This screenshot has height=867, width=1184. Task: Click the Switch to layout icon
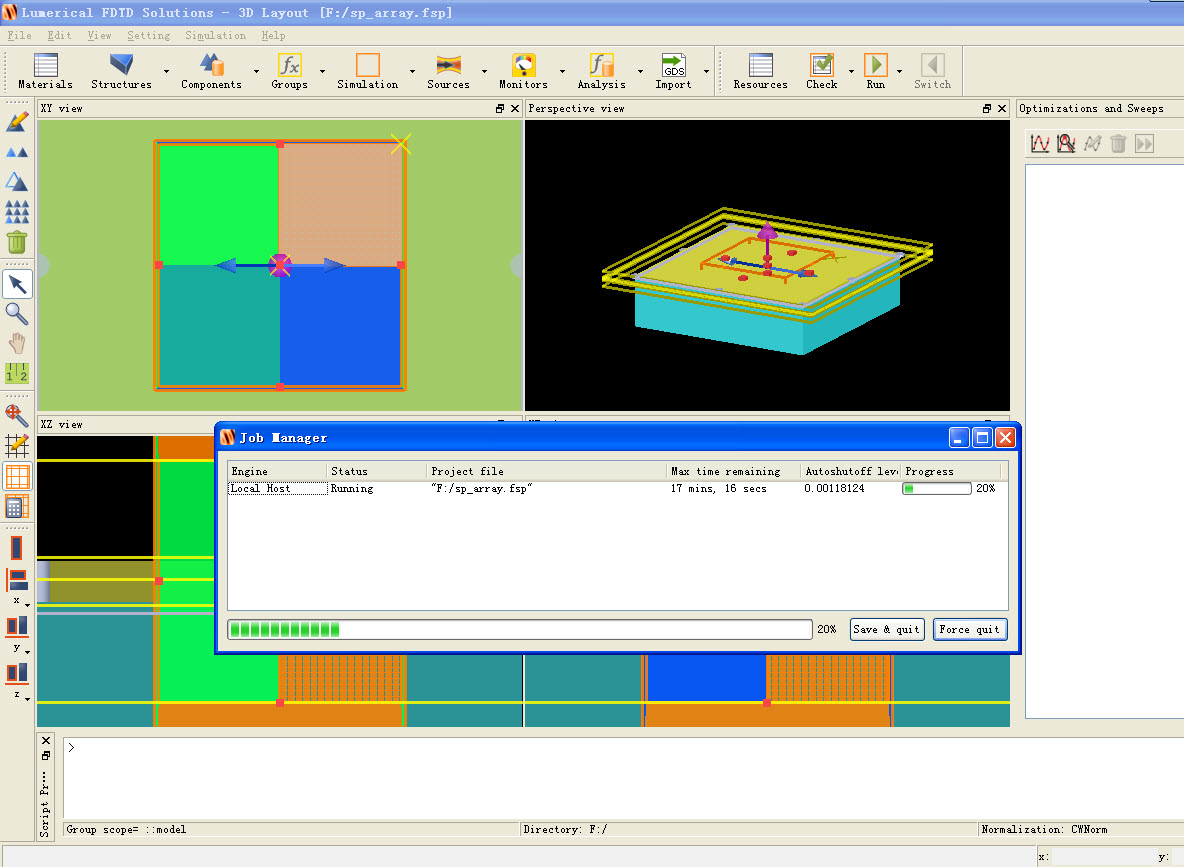click(933, 65)
